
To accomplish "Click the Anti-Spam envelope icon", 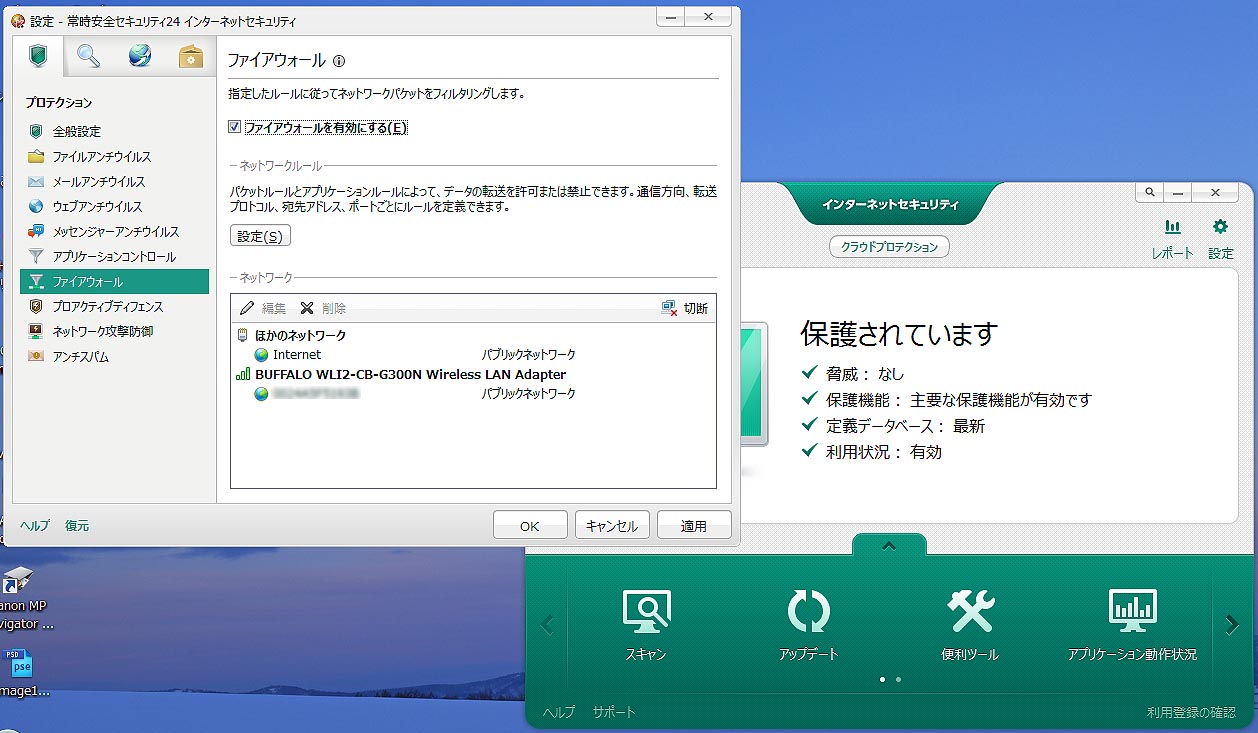I will click(x=36, y=356).
